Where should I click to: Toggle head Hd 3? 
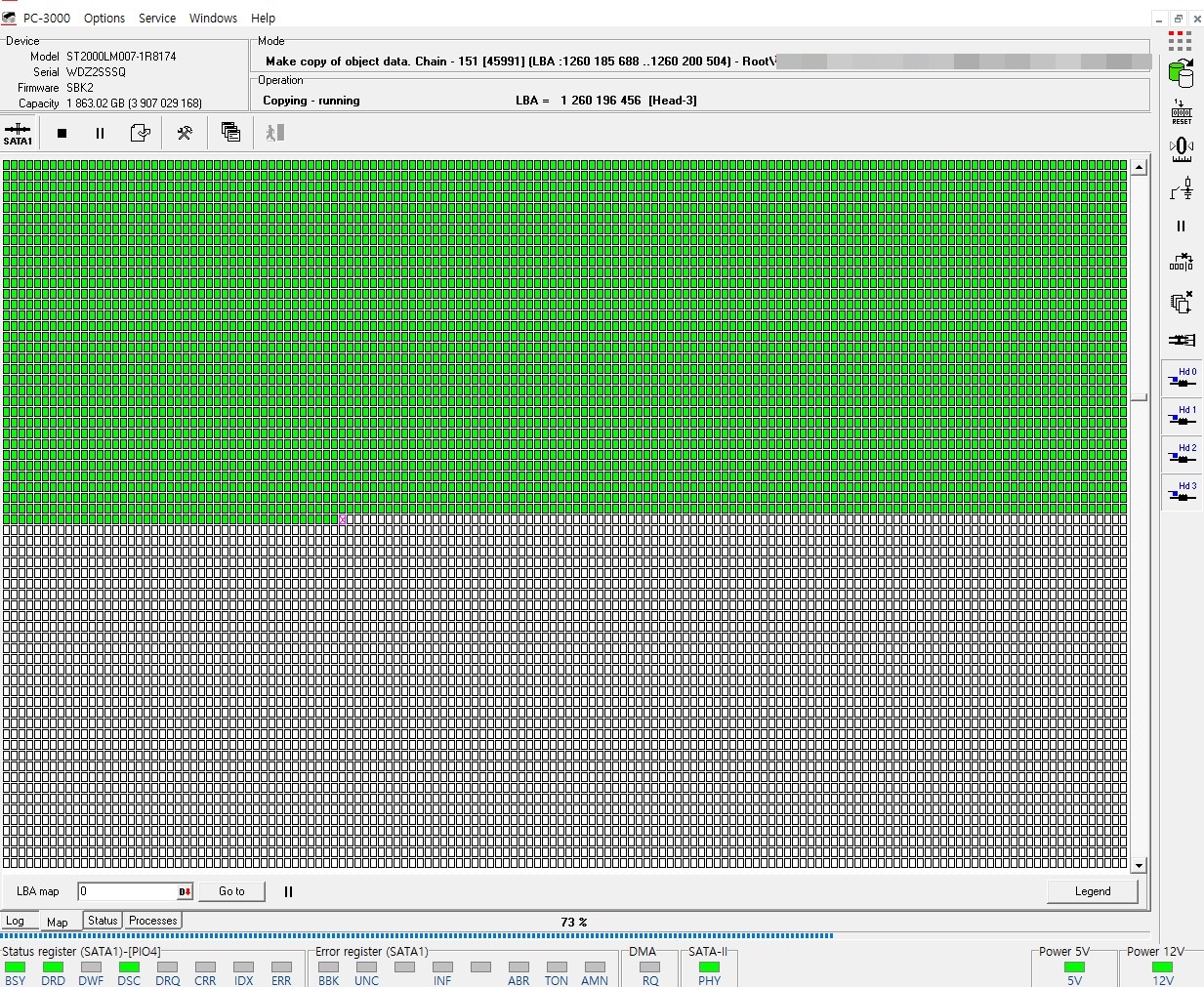point(1183,492)
